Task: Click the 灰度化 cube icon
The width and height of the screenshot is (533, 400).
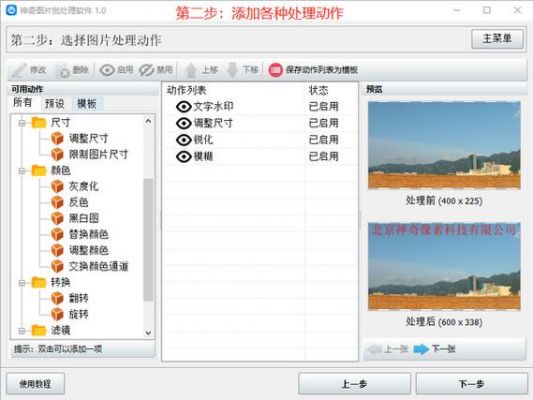Action: click(57, 186)
